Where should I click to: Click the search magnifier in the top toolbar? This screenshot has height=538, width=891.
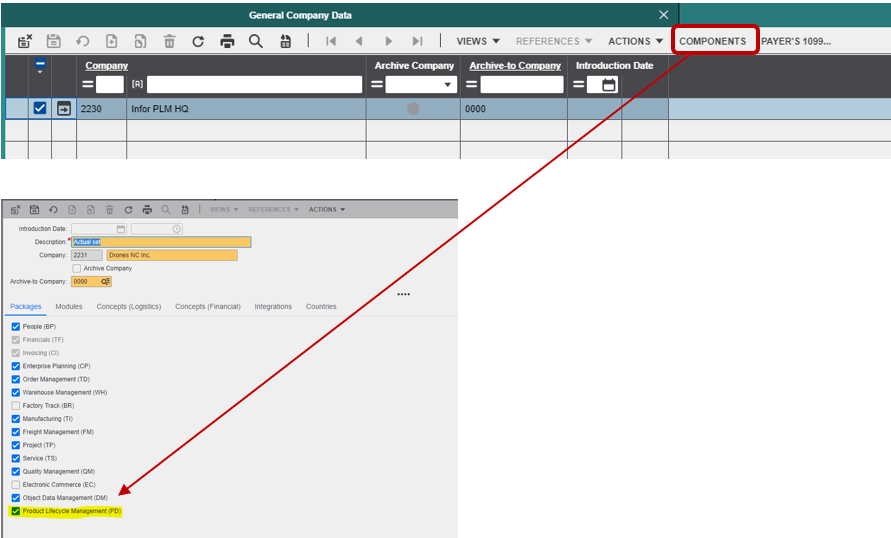point(256,41)
